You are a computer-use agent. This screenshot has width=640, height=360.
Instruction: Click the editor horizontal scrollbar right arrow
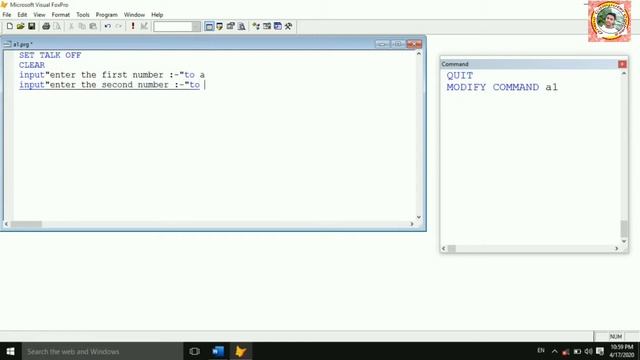[x=412, y=224]
